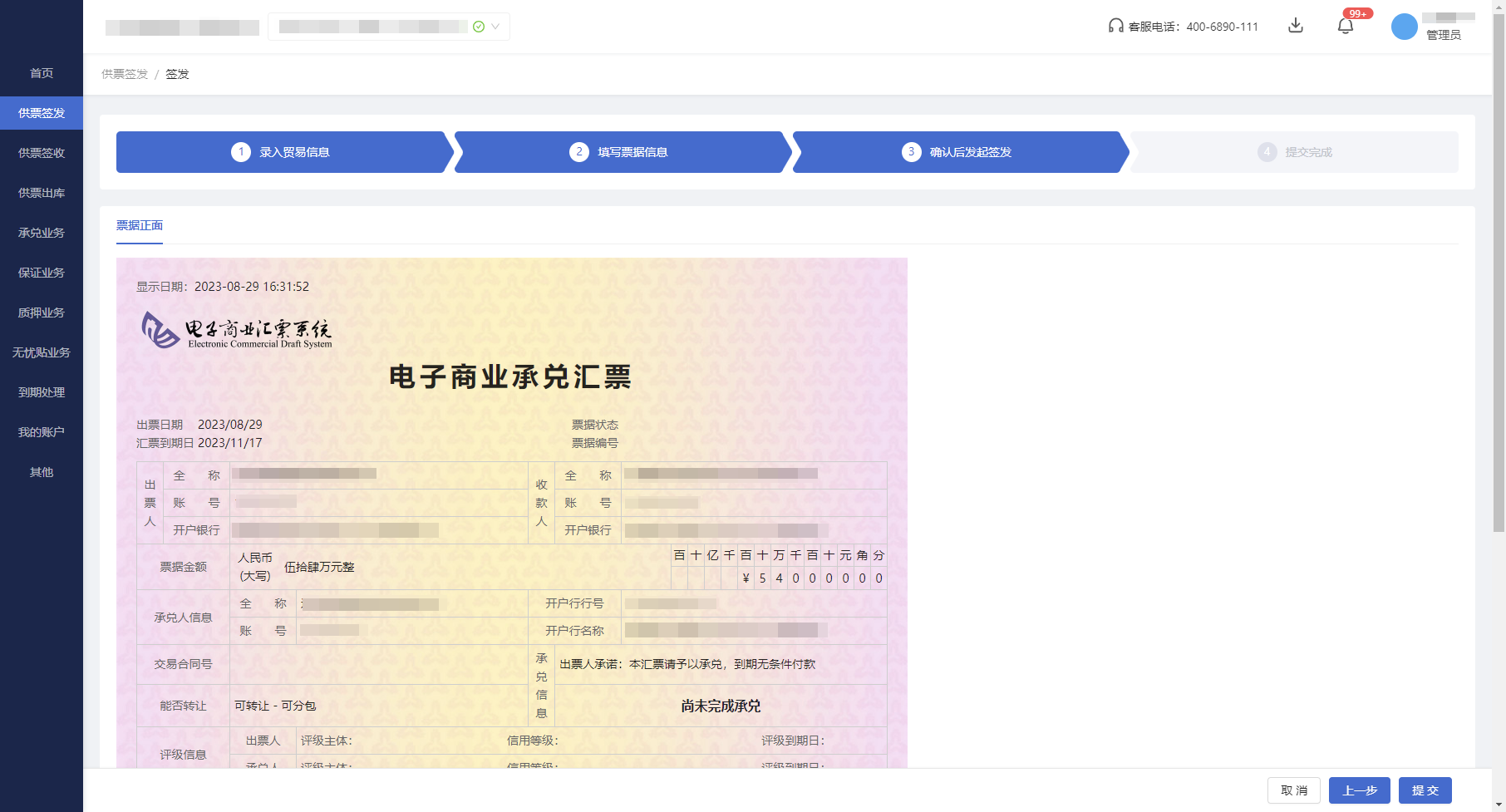Open the downloads icon in the top bar

(1295, 26)
